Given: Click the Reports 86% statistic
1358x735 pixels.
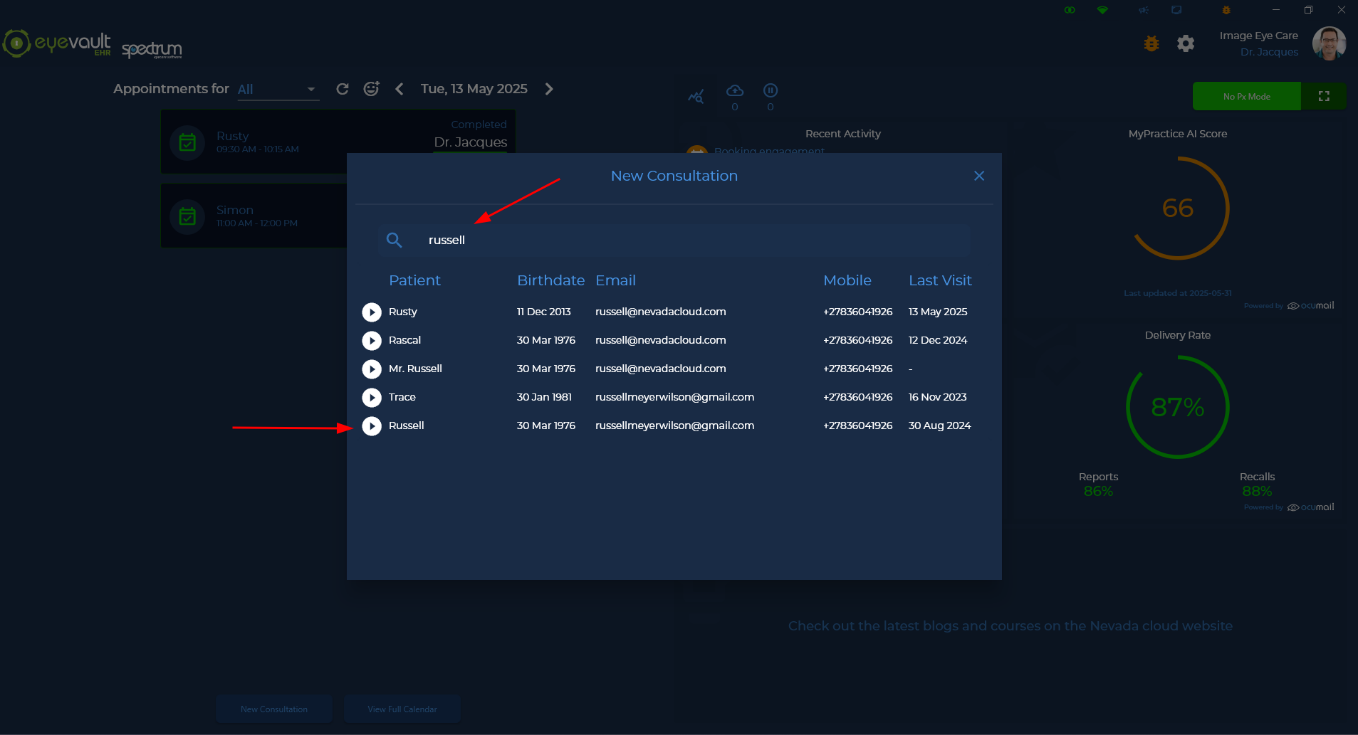Looking at the screenshot, I should coord(1098,484).
